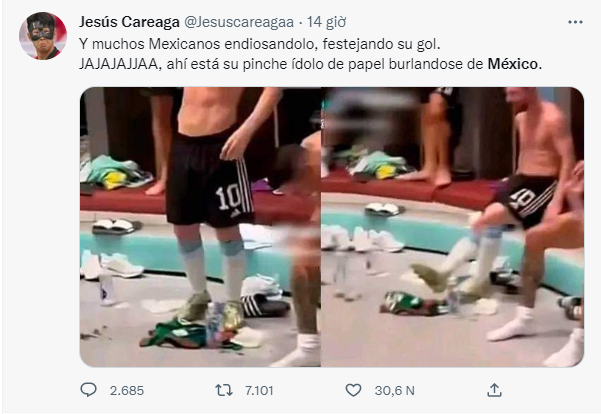This screenshot has width=601, height=414.
Task: Click the text line starting JAJAJAJJAA
Action: click(310, 64)
